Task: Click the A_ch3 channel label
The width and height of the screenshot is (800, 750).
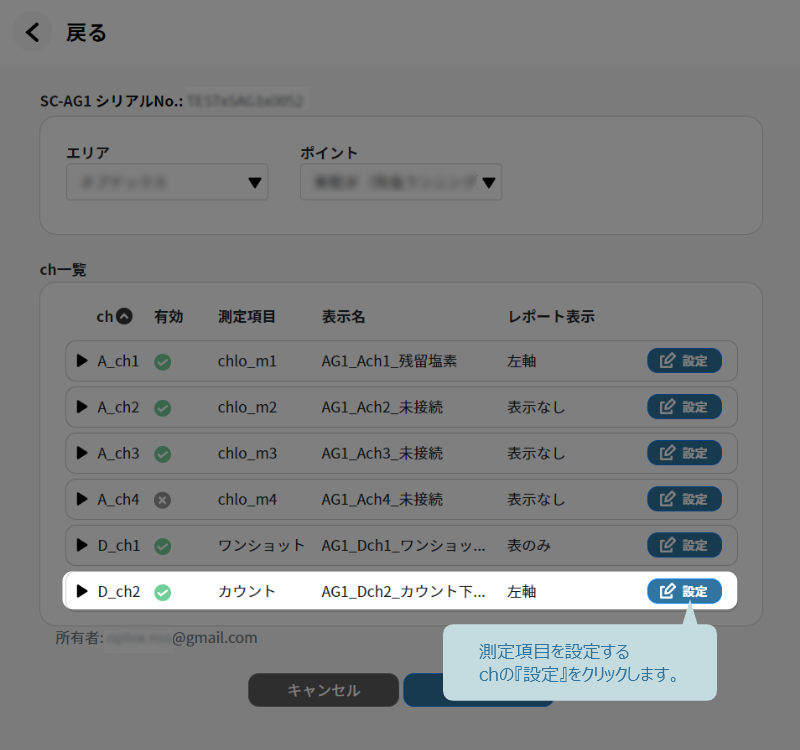Action: (118, 453)
